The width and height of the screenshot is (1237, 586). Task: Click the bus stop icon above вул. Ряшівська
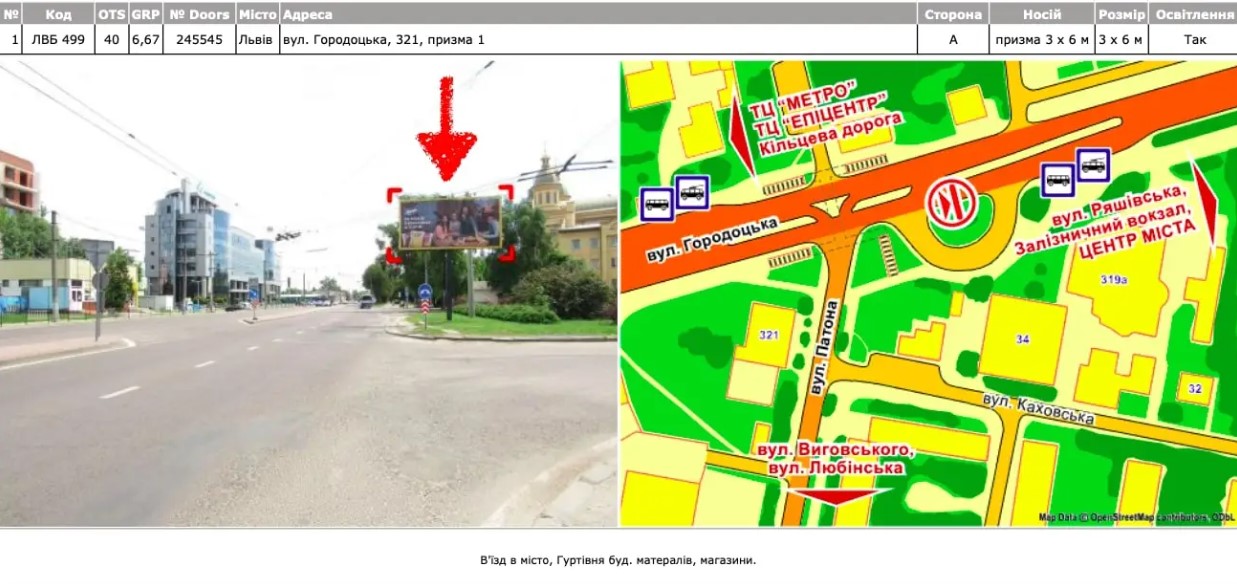tap(1057, 179)
